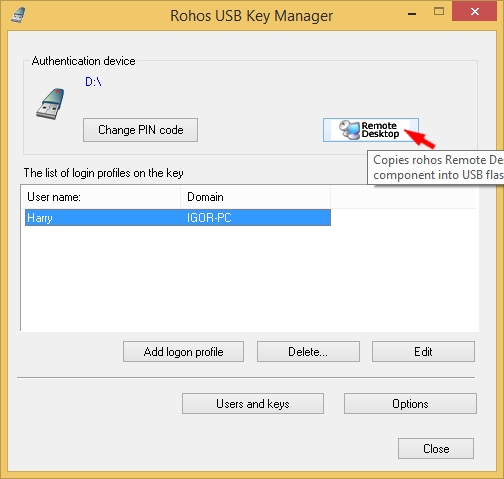Screen dimensions: 504x479
Task: Click the Rohos USB icon in title bar
Action: [x=18, y=15]
